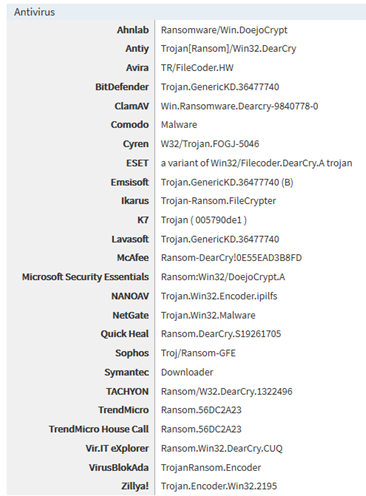
Task: Click the K7 Trojan ( 005790de1 ) entry
Action: pyautogui.click(x=204, y=220)
